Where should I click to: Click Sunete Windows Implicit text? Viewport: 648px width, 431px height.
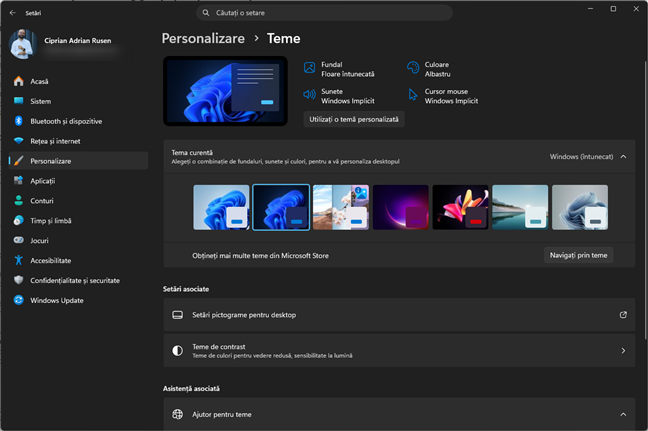pos(348,96)
